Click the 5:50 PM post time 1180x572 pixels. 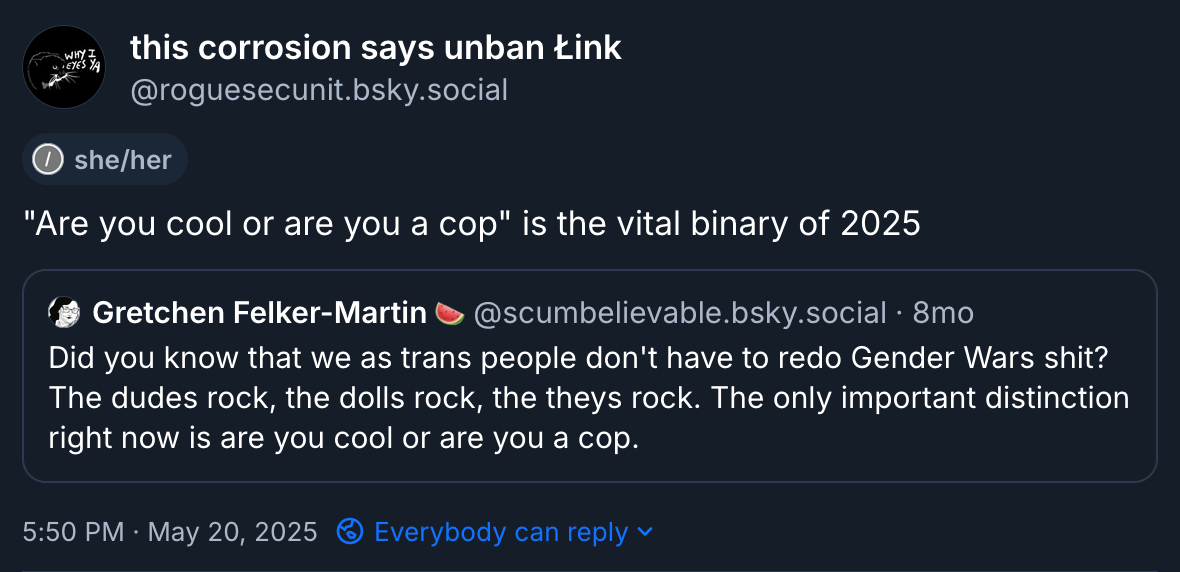click(x=73, y=531)
